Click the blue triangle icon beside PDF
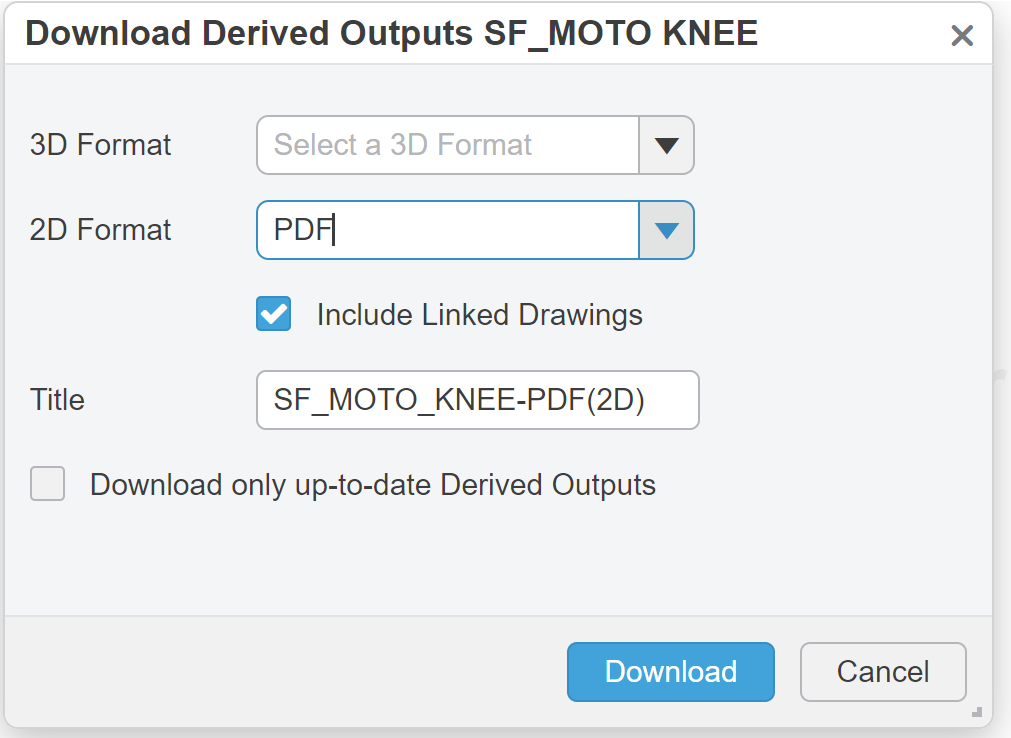This screenshot has width=1011, height=738. pos(667,231)
